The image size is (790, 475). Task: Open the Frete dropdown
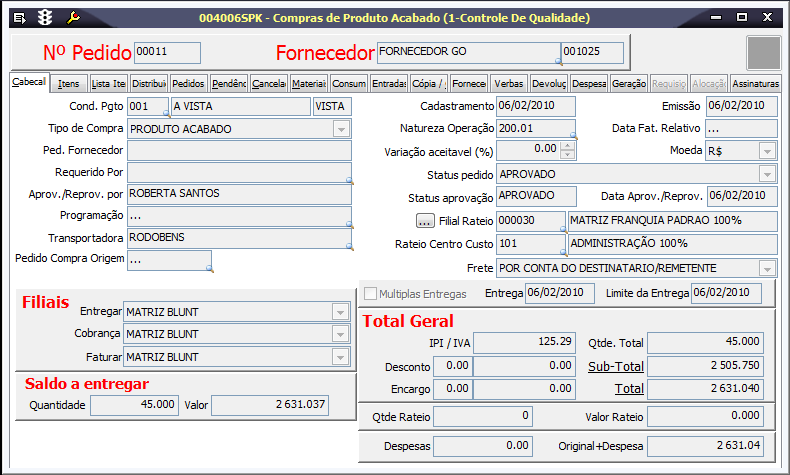click(x=767, y=268)
